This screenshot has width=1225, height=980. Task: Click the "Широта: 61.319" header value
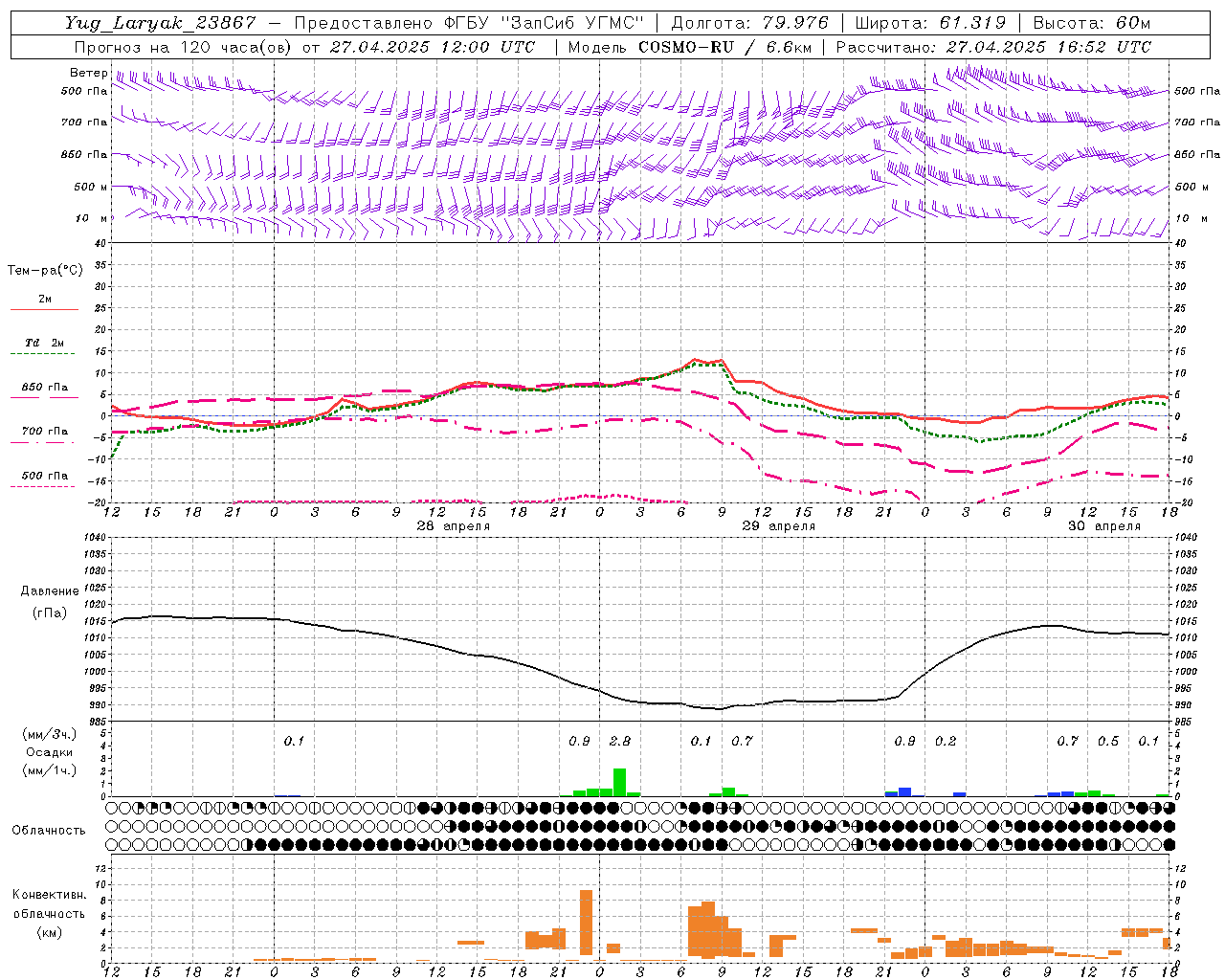[930, 23]
